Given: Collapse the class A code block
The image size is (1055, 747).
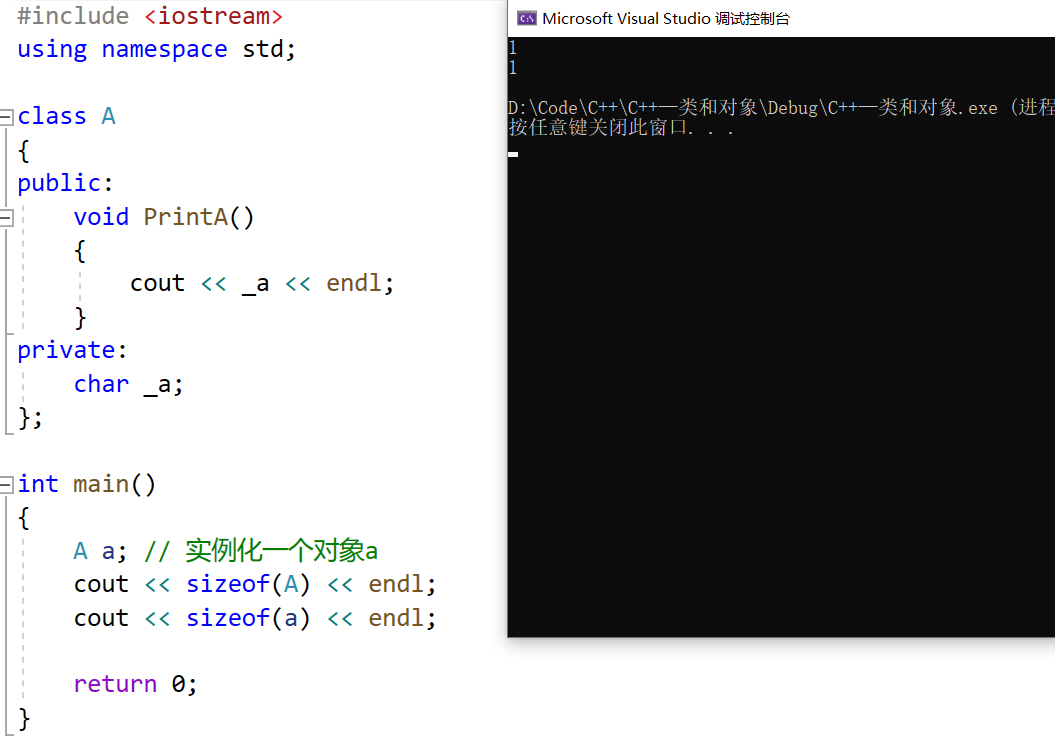Looking at the screenshot, I should (6, 117).
